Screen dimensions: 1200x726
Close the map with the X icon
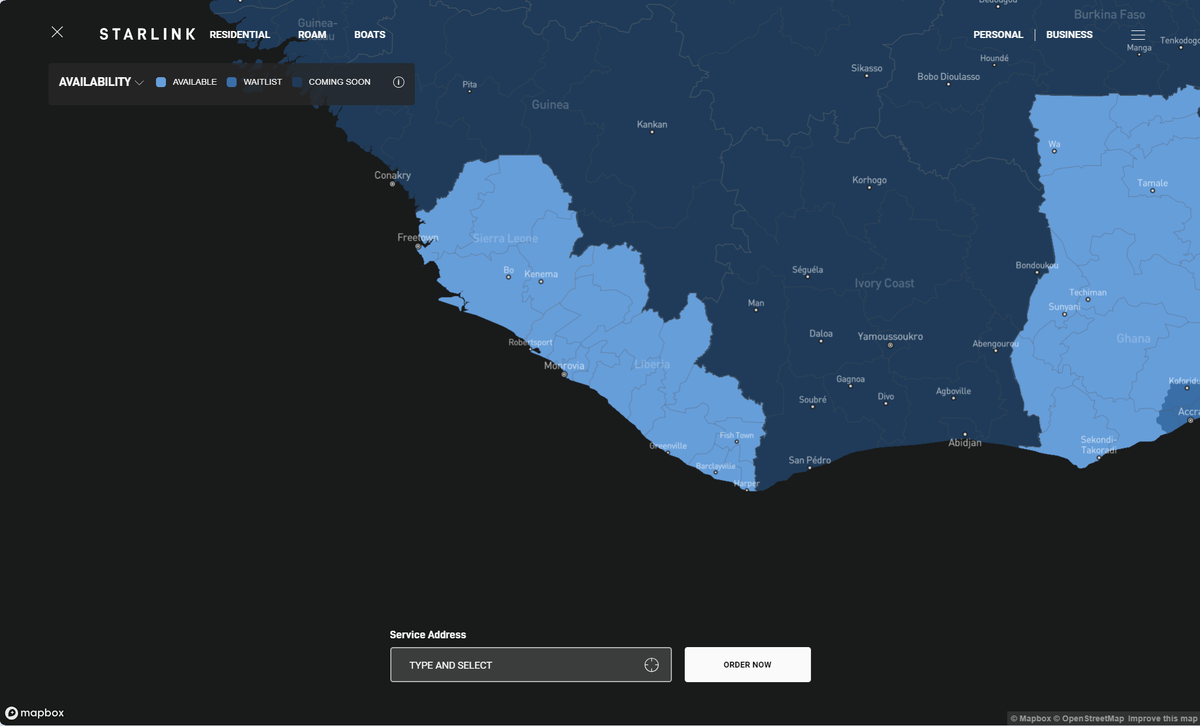point(57,32)
